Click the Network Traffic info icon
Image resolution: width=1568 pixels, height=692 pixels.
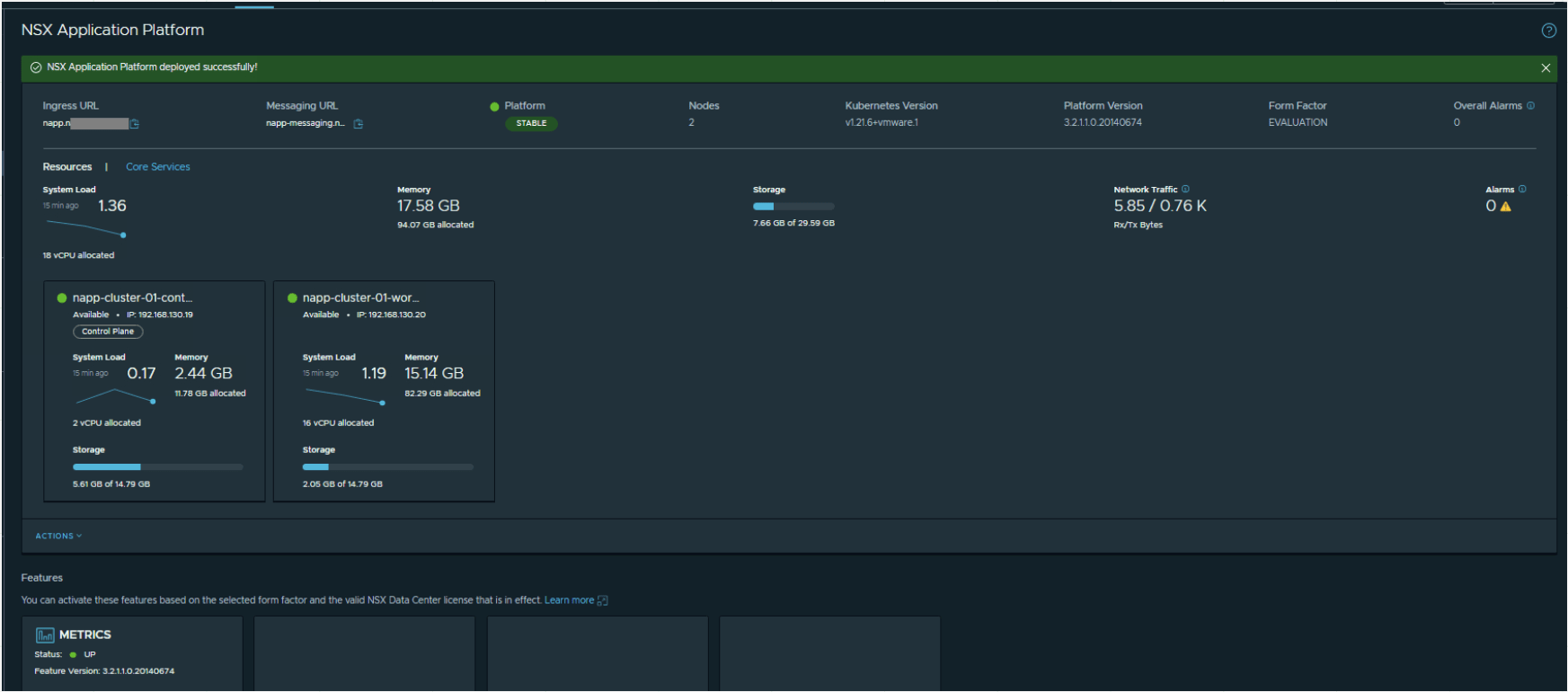[x=1185, y=190]
